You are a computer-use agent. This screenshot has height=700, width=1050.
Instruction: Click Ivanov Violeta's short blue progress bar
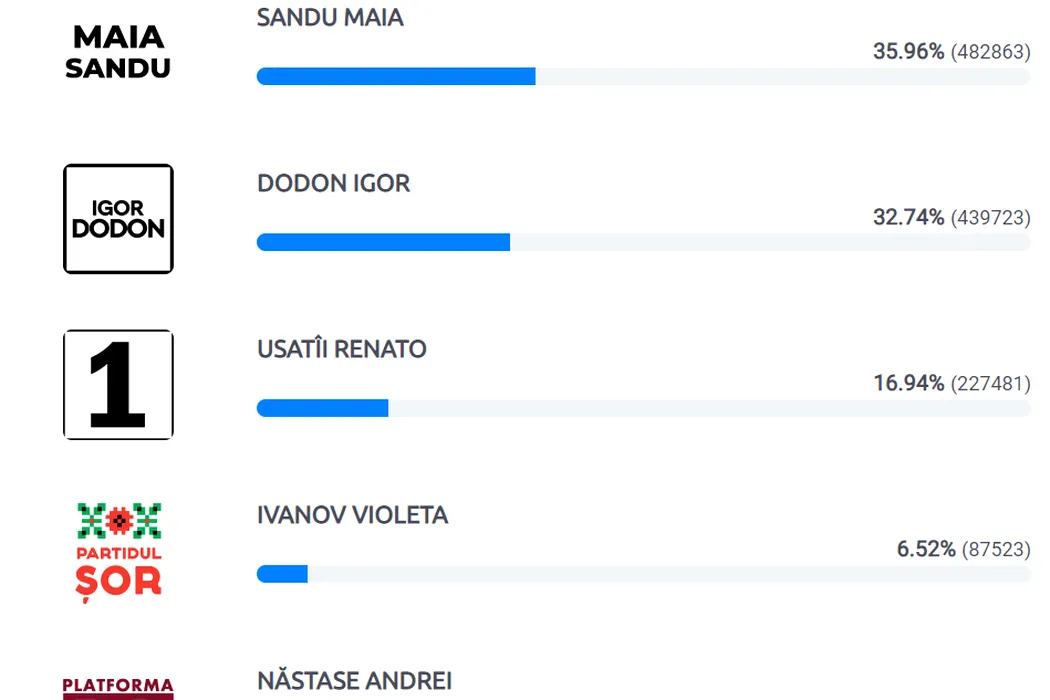(282, 574)
